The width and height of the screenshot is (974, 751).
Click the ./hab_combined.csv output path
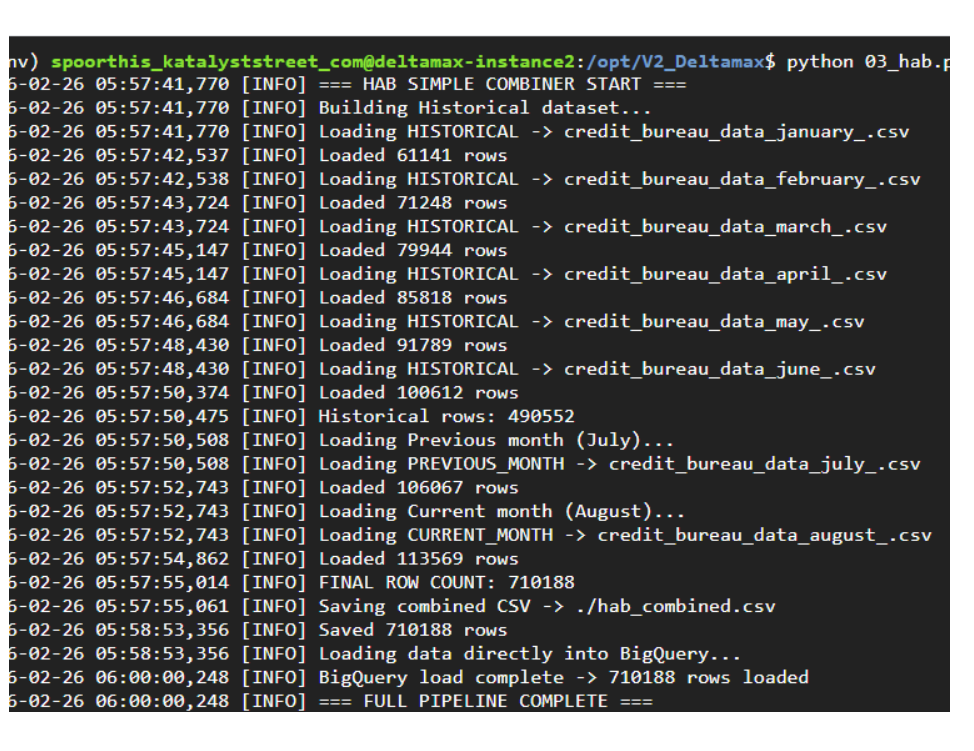pos(675,606)
